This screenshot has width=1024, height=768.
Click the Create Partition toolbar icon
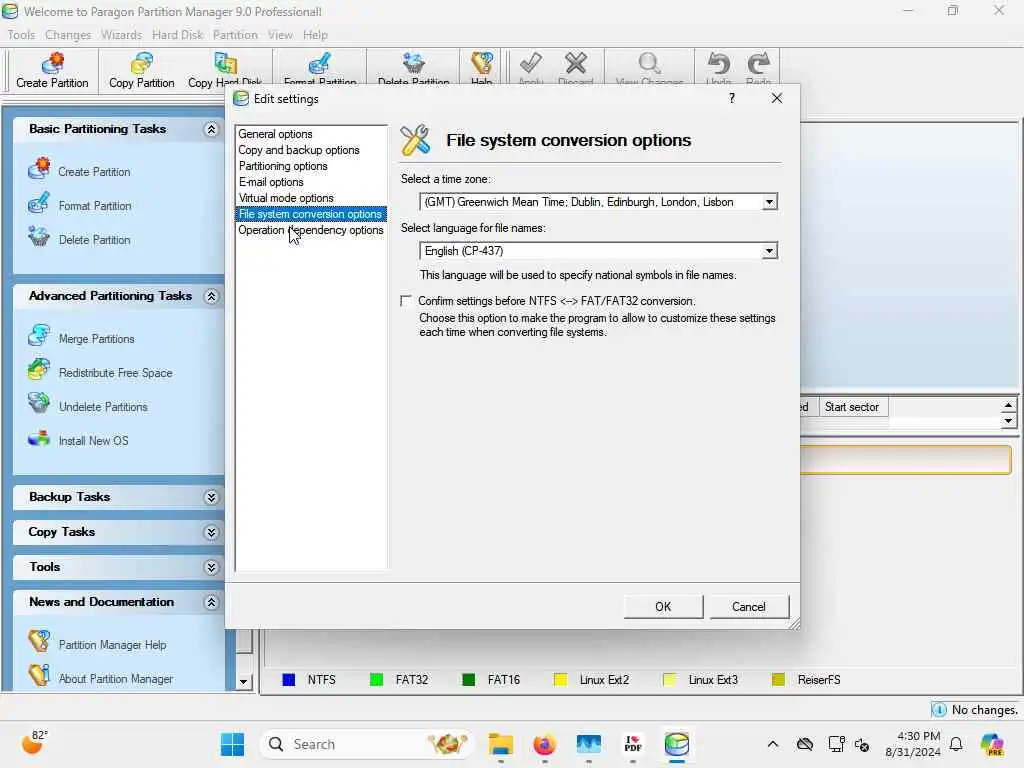[52, 63]
